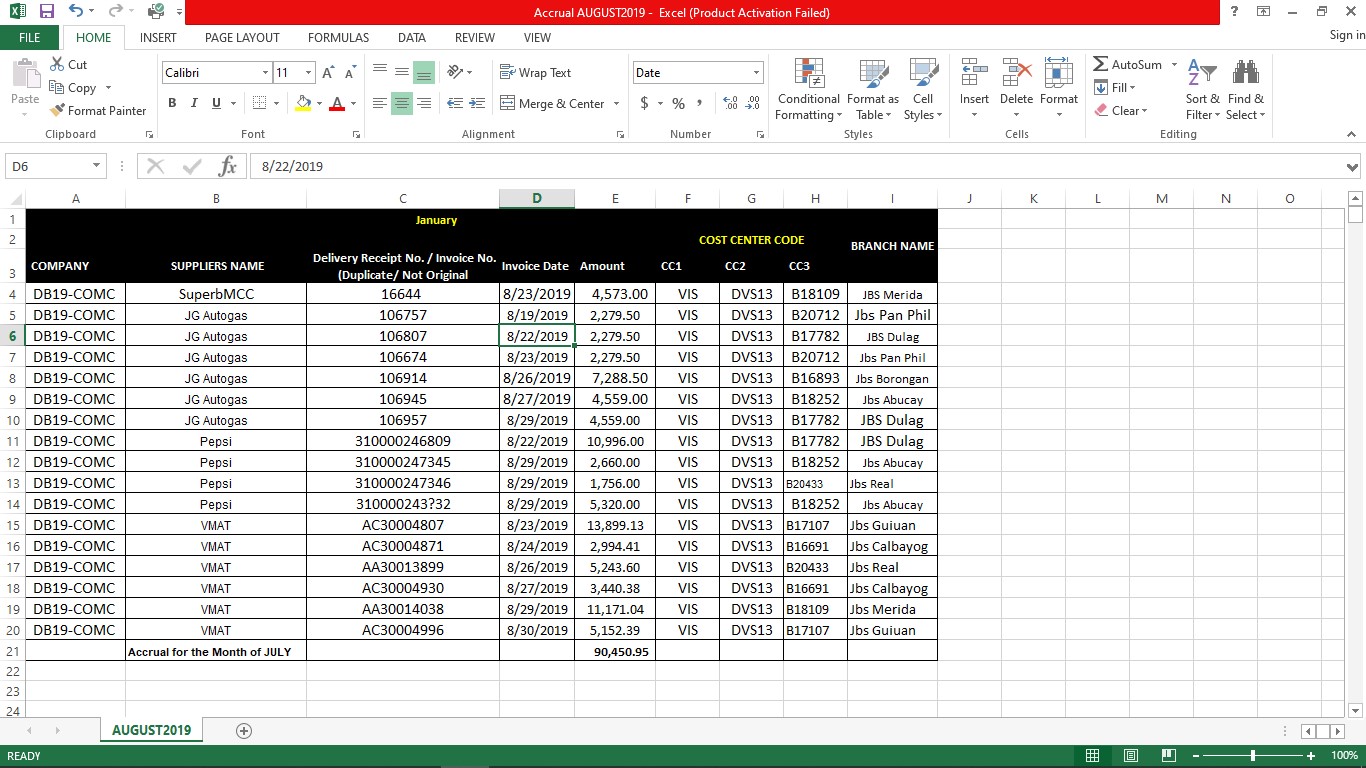Image resolution: width=1366 pixels, height=768 pixels.
Task: Expand the Merge & Center dropdown arrow
Action: [616, 104]
